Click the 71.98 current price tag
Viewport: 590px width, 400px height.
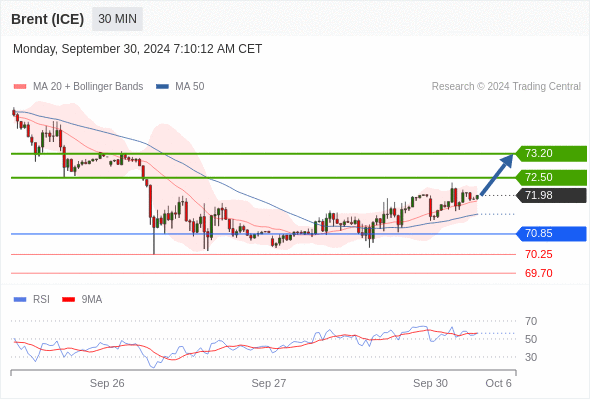(551, 195)
